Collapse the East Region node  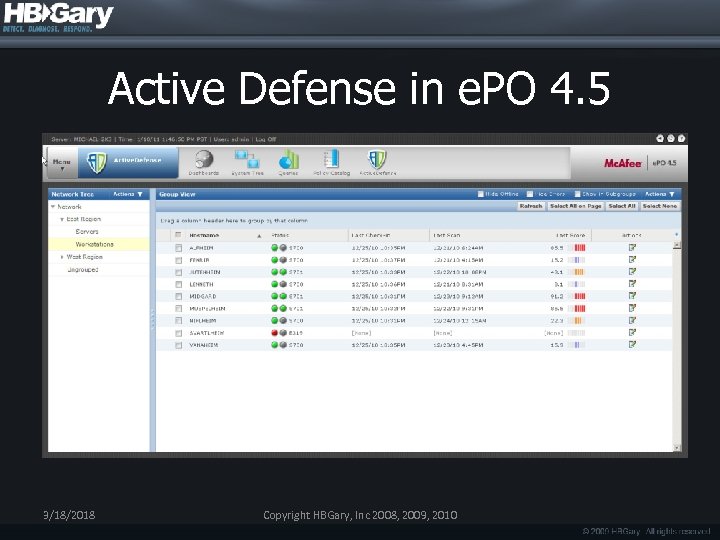tap(62, 219)
